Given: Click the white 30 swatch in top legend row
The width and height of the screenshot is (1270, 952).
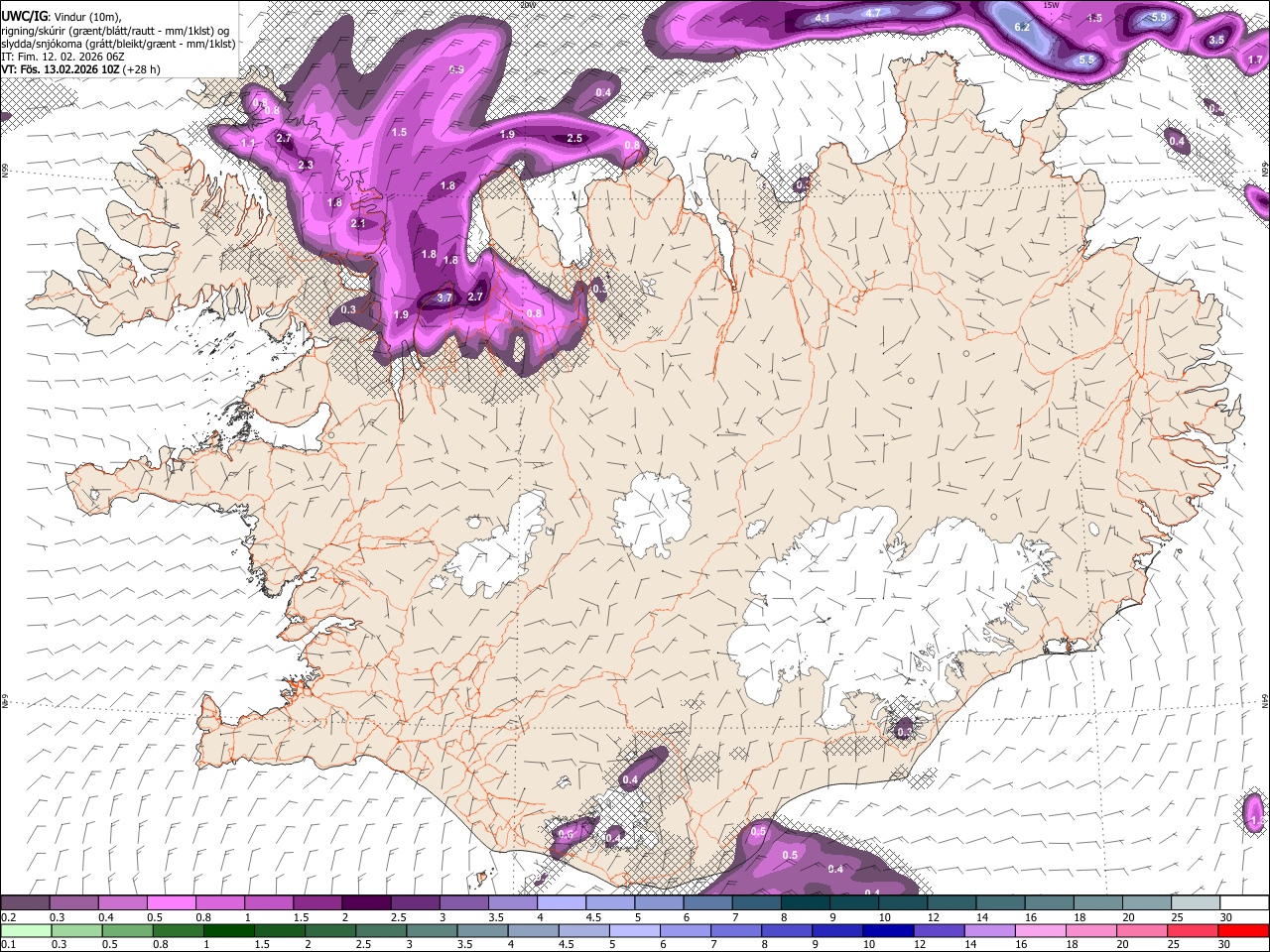Looking at the screenshot, I should tap(1244, 903).
